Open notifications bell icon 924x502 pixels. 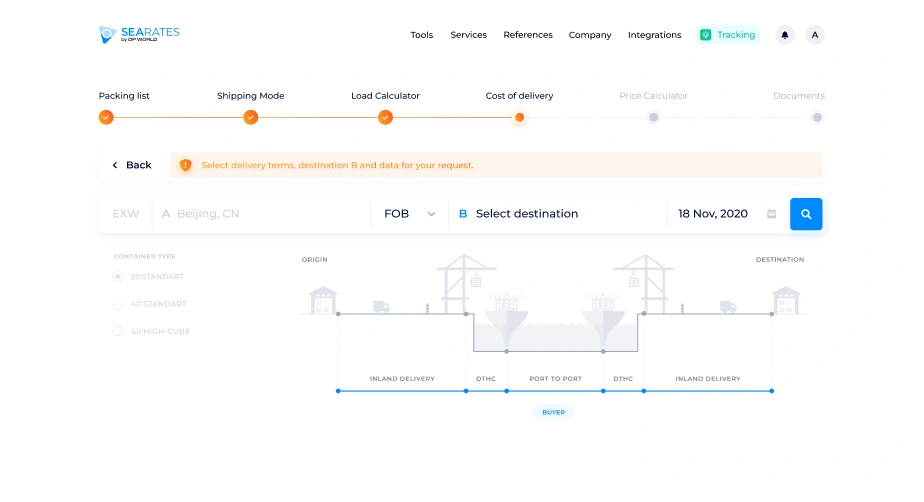pos(784,35)
